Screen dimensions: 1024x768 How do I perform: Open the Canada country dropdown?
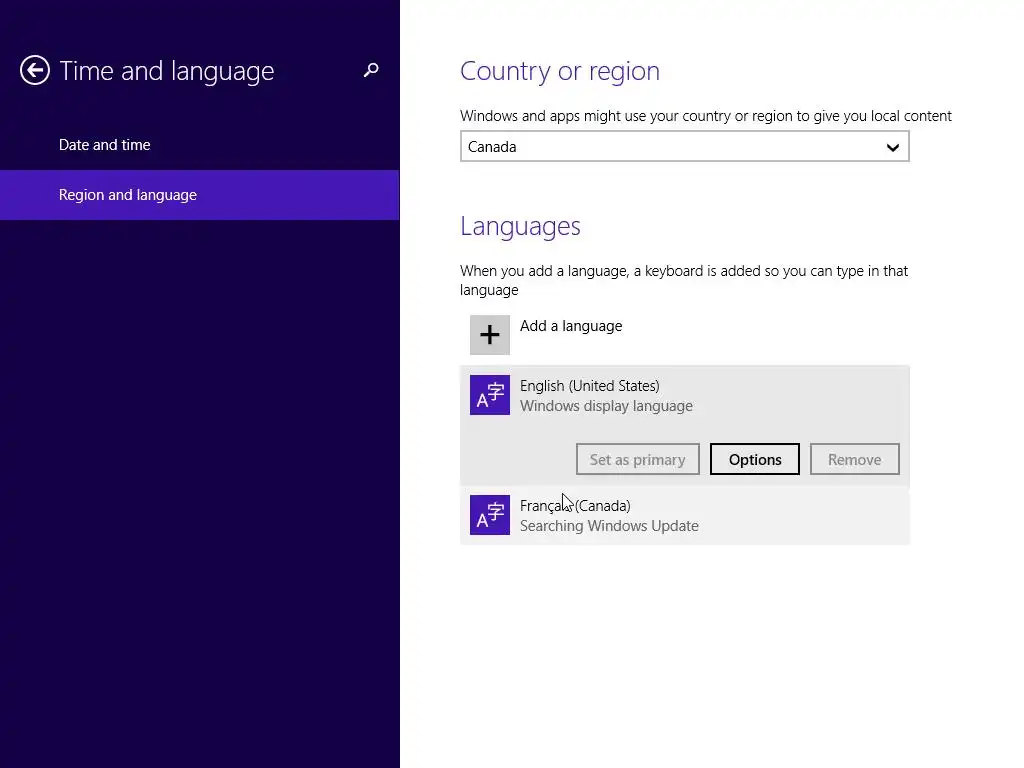[x=684, y=146]
